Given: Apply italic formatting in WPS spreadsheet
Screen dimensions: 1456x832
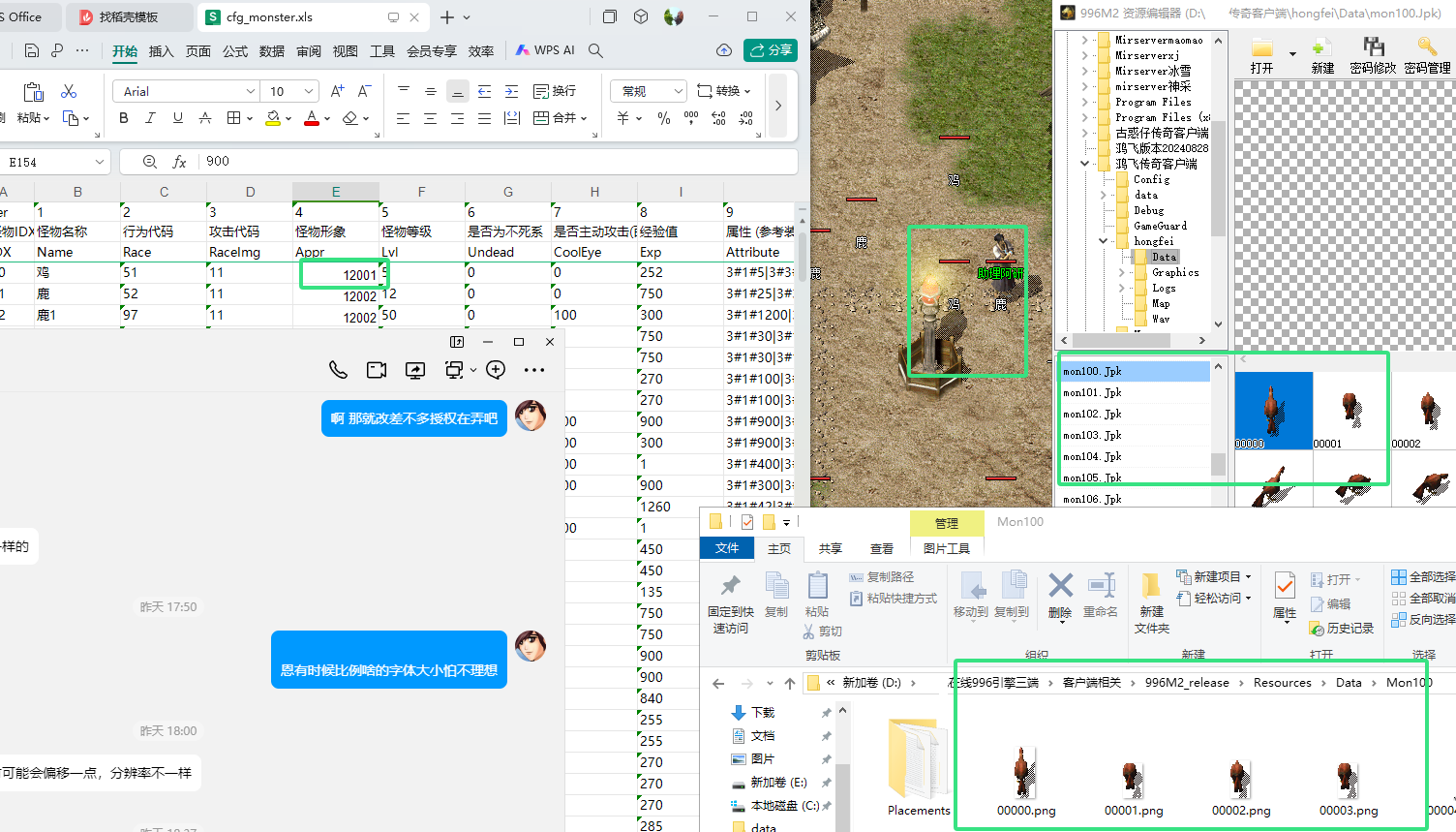Looking at the screenshot, I should pyautogui.click(x=150, y=118).
